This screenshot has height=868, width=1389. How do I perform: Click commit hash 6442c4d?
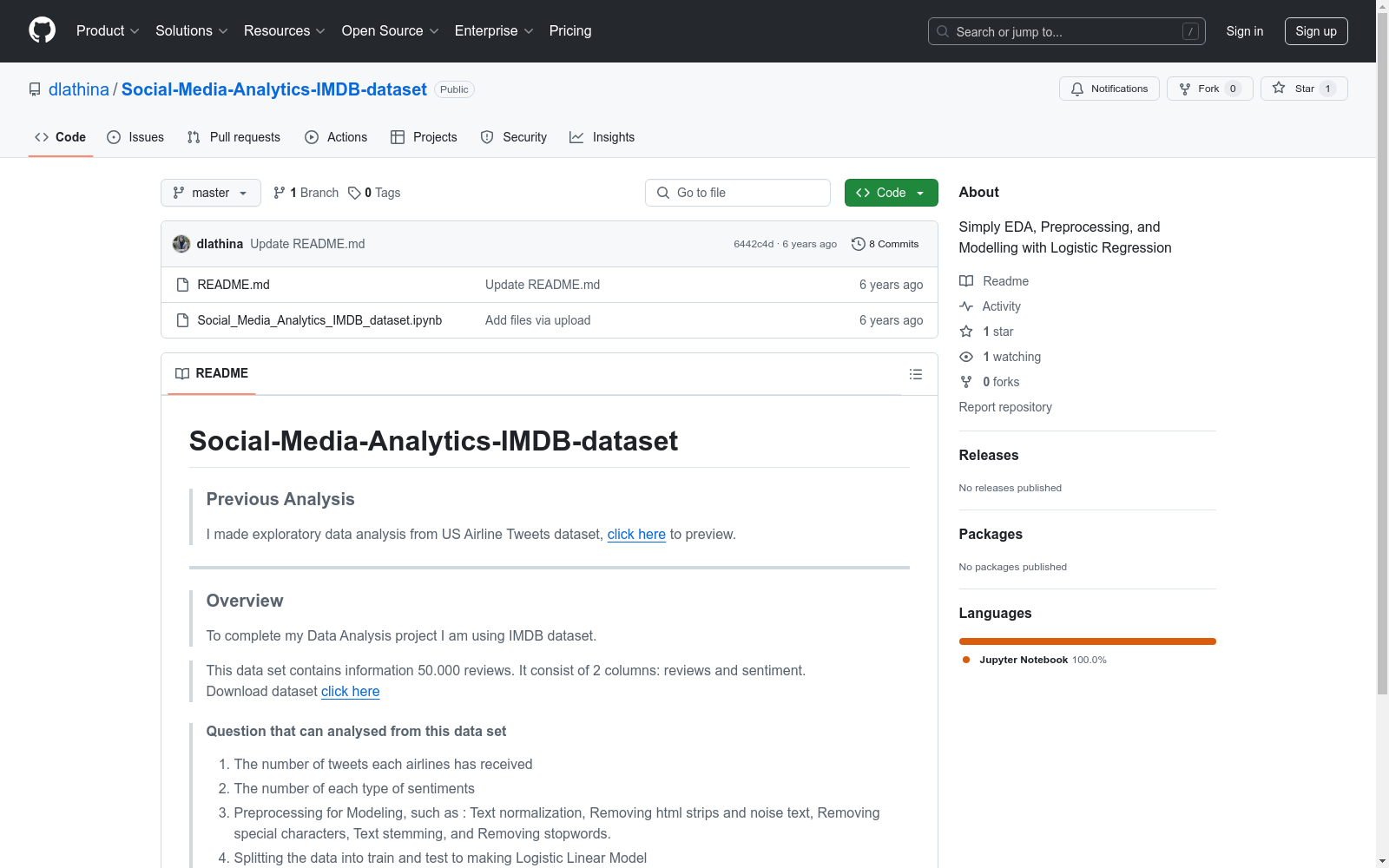pyautogui.click(x=754, y=244)
